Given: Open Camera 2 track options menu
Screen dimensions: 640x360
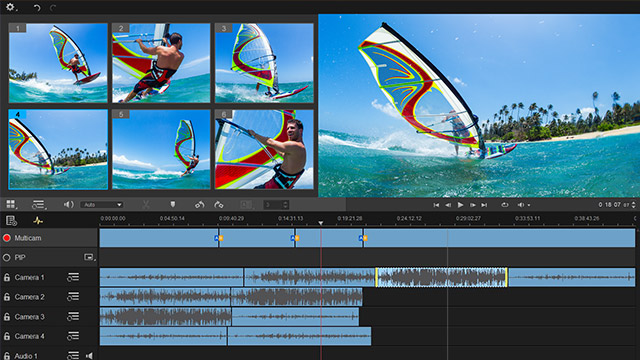Looking at the screenshot, I should coord(73,297).
